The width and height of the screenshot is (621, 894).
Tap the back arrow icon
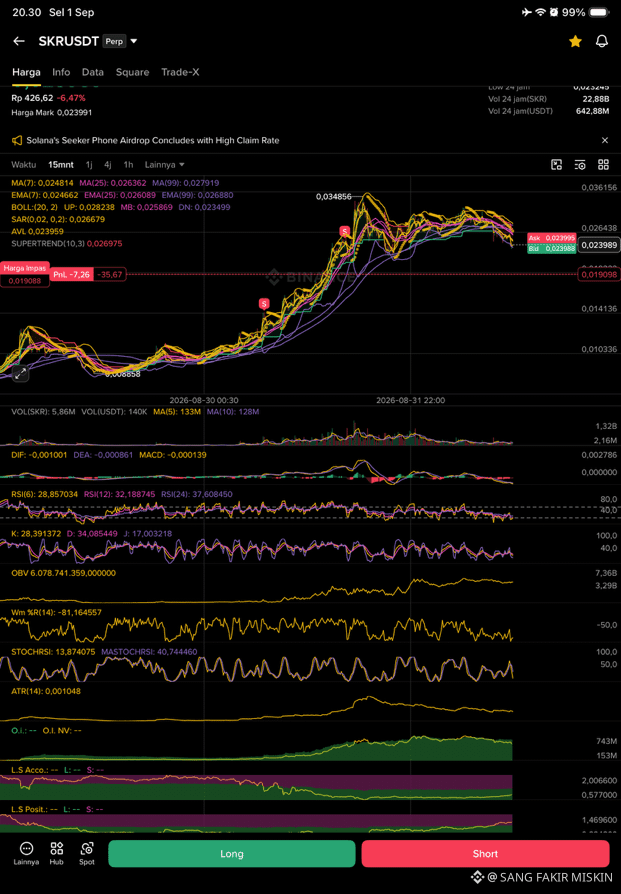click(19, 41)
